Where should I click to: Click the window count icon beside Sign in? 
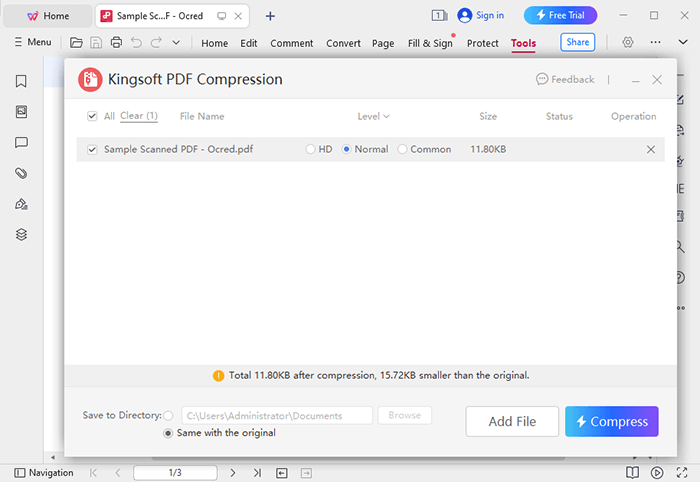pos(440,16)
